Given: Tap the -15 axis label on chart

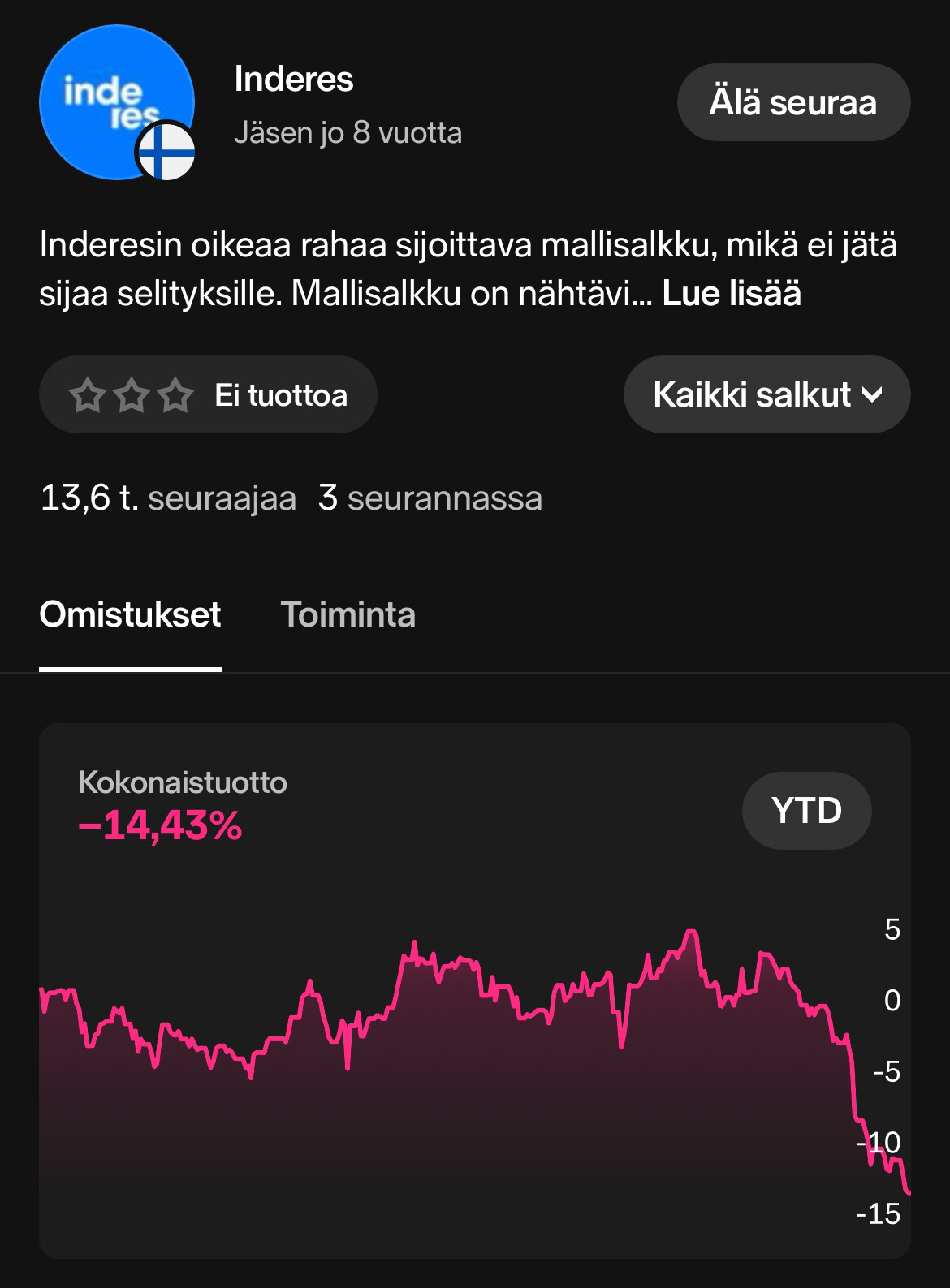Looking at the screenshot, I should (879, 1214).
